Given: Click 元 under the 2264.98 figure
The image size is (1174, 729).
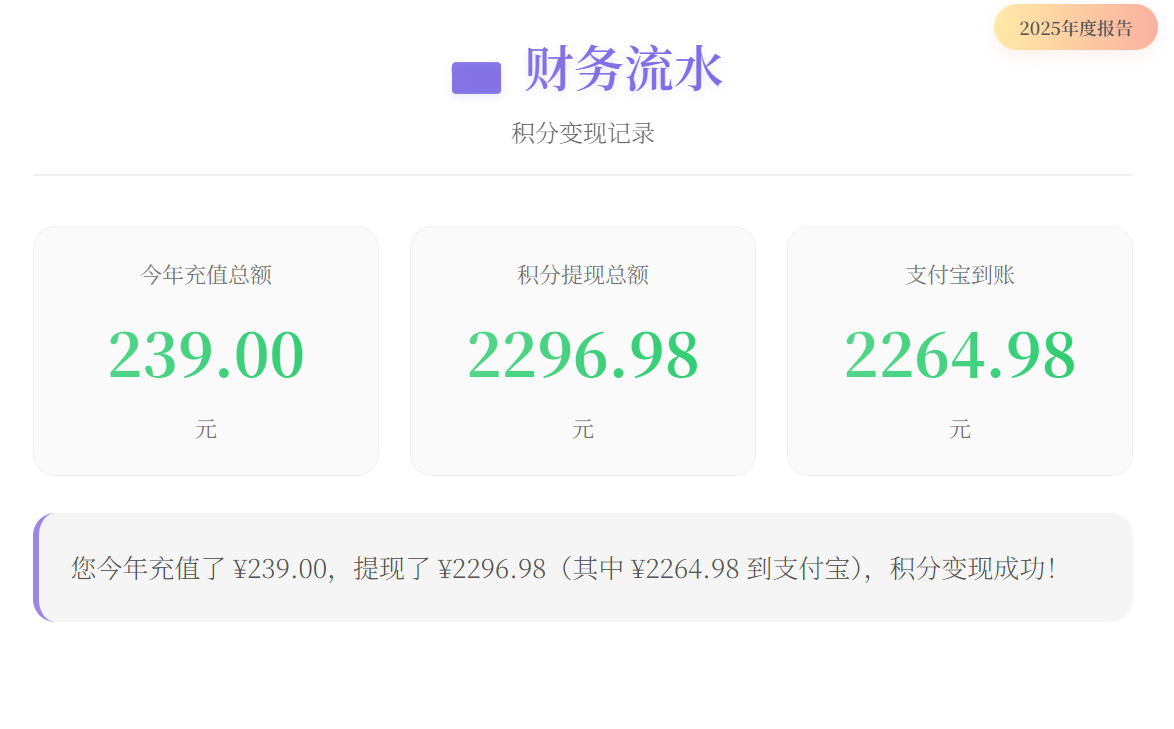Looking at the screenshot, I should point(960,430).
